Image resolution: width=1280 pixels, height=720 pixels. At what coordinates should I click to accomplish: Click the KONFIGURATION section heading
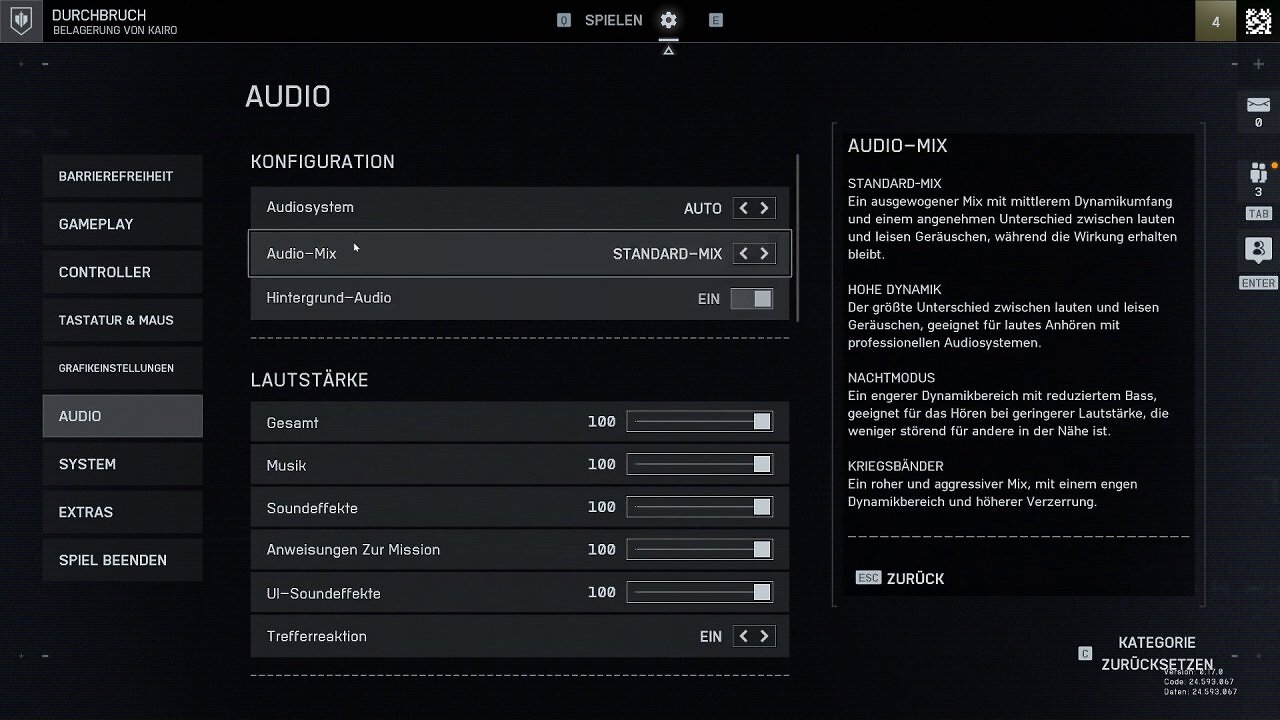(x=323, y=161)
